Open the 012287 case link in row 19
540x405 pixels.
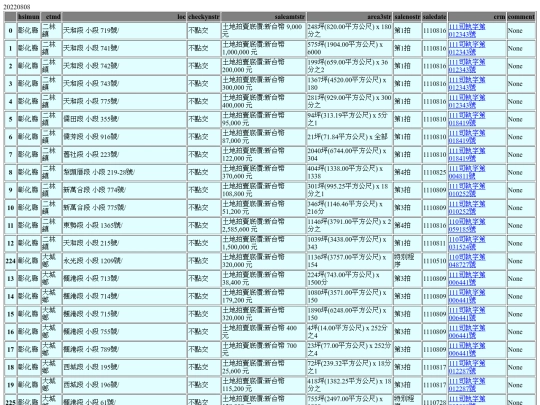tap(467, 385)
